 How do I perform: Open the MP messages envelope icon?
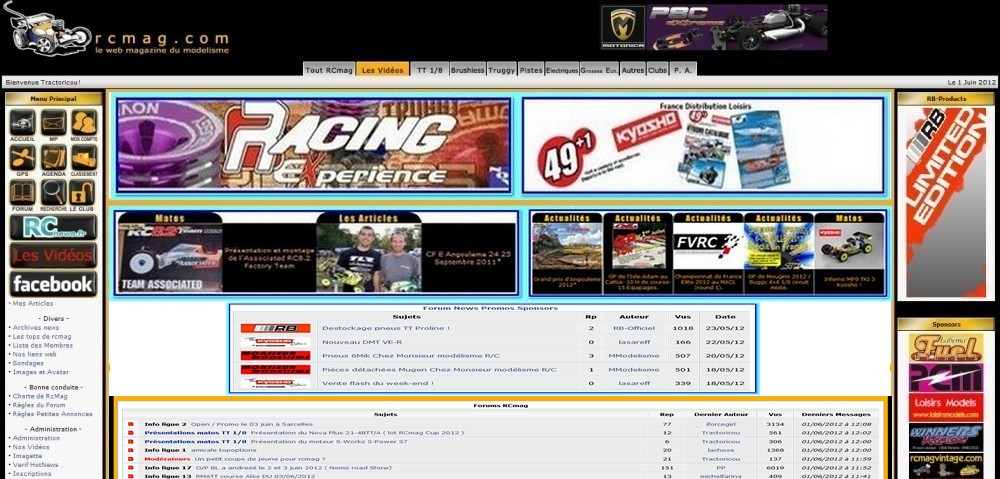54,124
